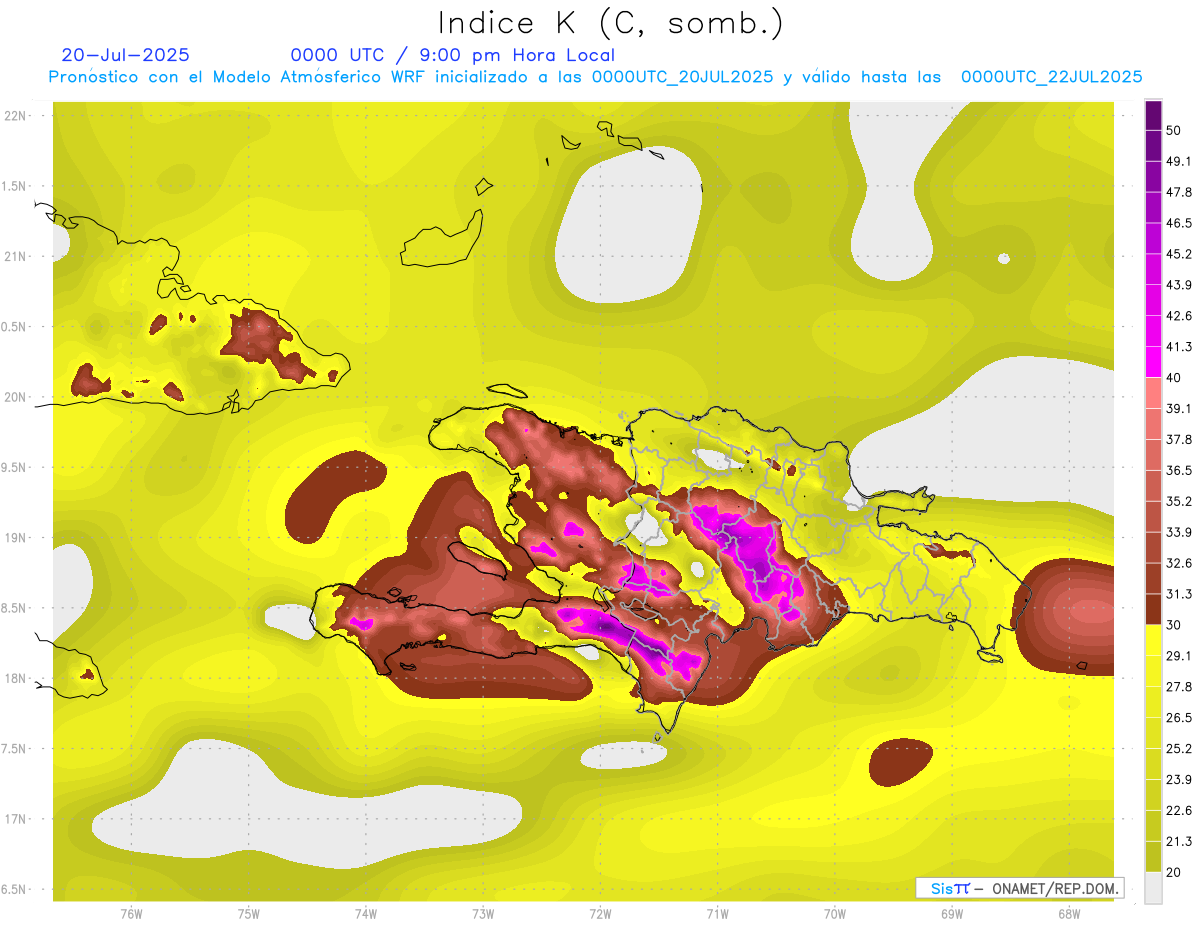The height and width of the screenshot is (927, 1200).
Task: Click the legend value '35.2'
Action: tap(1179, 501)
